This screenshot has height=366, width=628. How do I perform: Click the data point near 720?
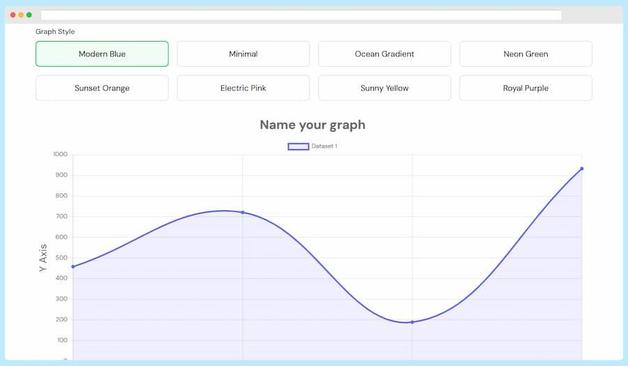click(x=243, y=212)
